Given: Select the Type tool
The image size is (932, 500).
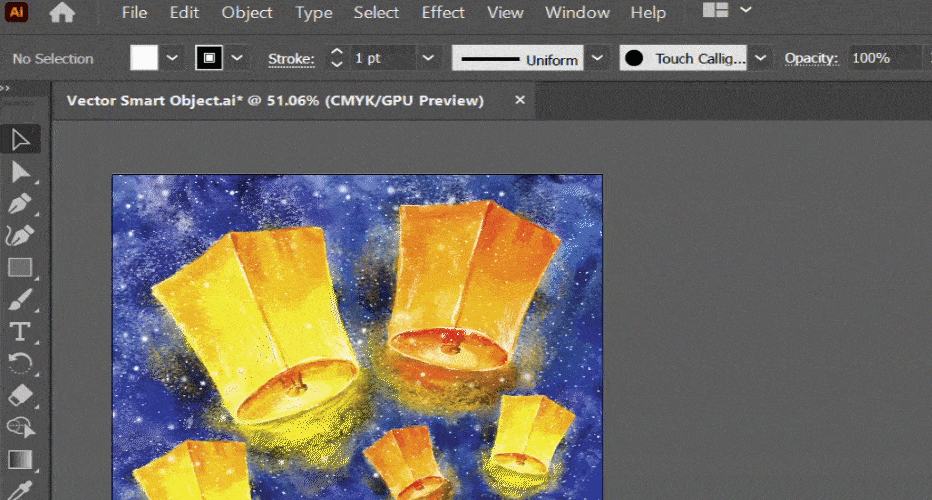Looking at the screenshot, I should click(x=20, y=331).
